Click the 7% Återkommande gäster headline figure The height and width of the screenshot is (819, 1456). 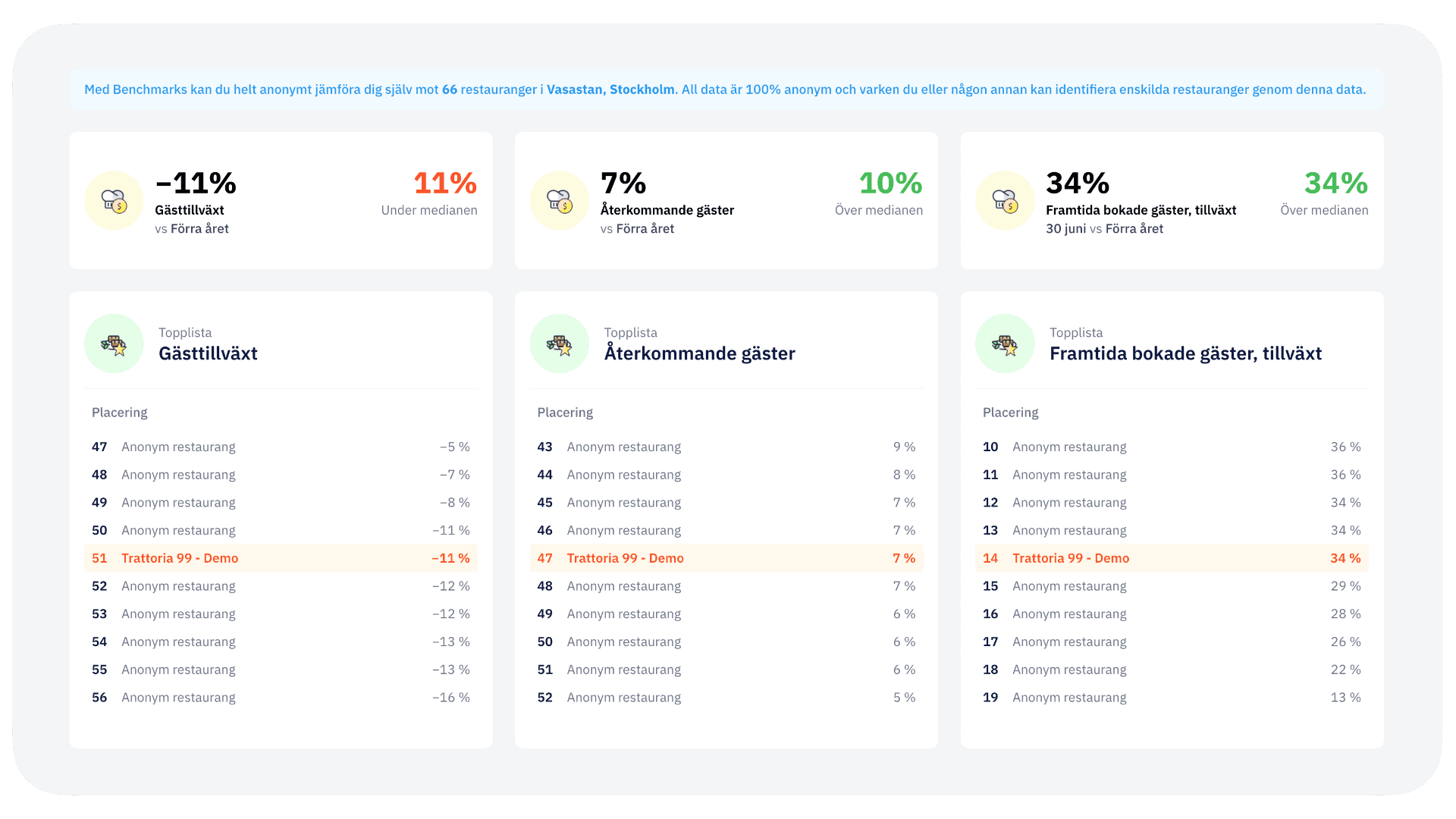tap(623, 184)
